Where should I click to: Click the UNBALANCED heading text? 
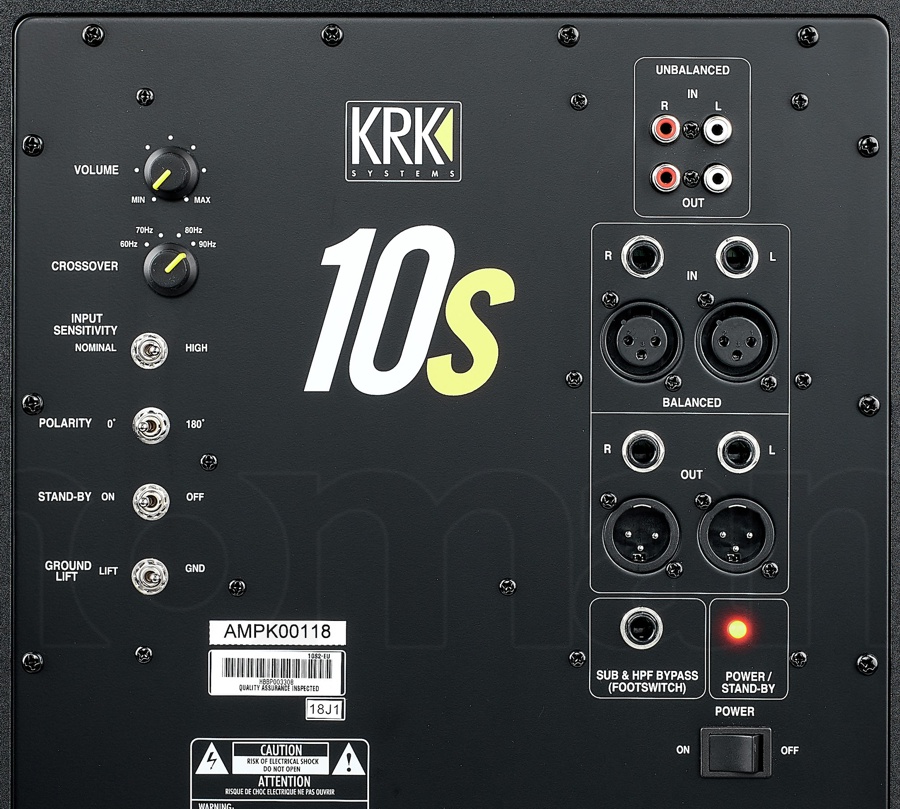pos(693,70)
